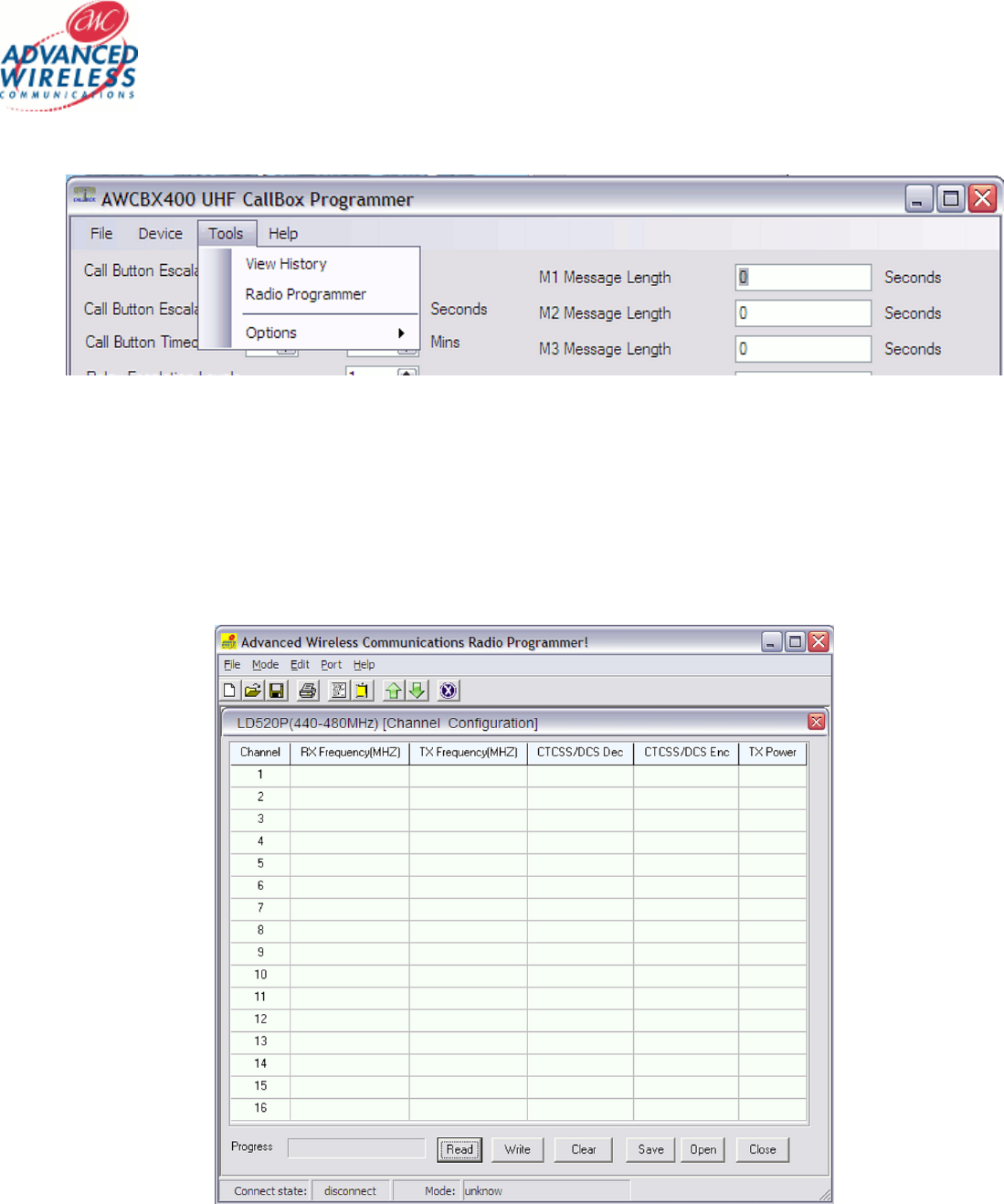
Task: Click the TX Frequency(MHZ) column header
Action: point(469,753)
